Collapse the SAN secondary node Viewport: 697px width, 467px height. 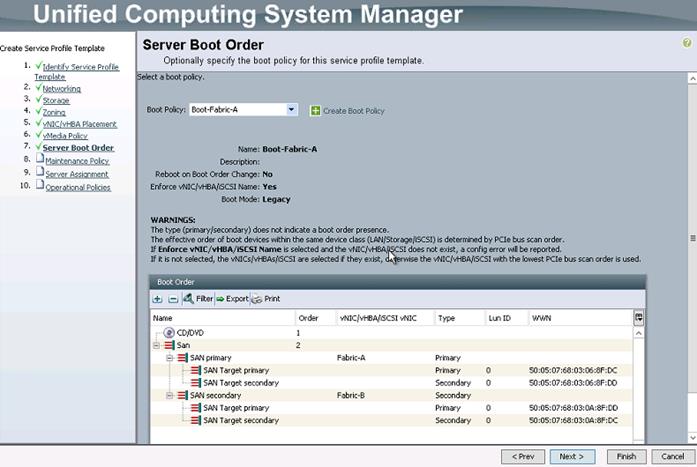pos(169,395)
